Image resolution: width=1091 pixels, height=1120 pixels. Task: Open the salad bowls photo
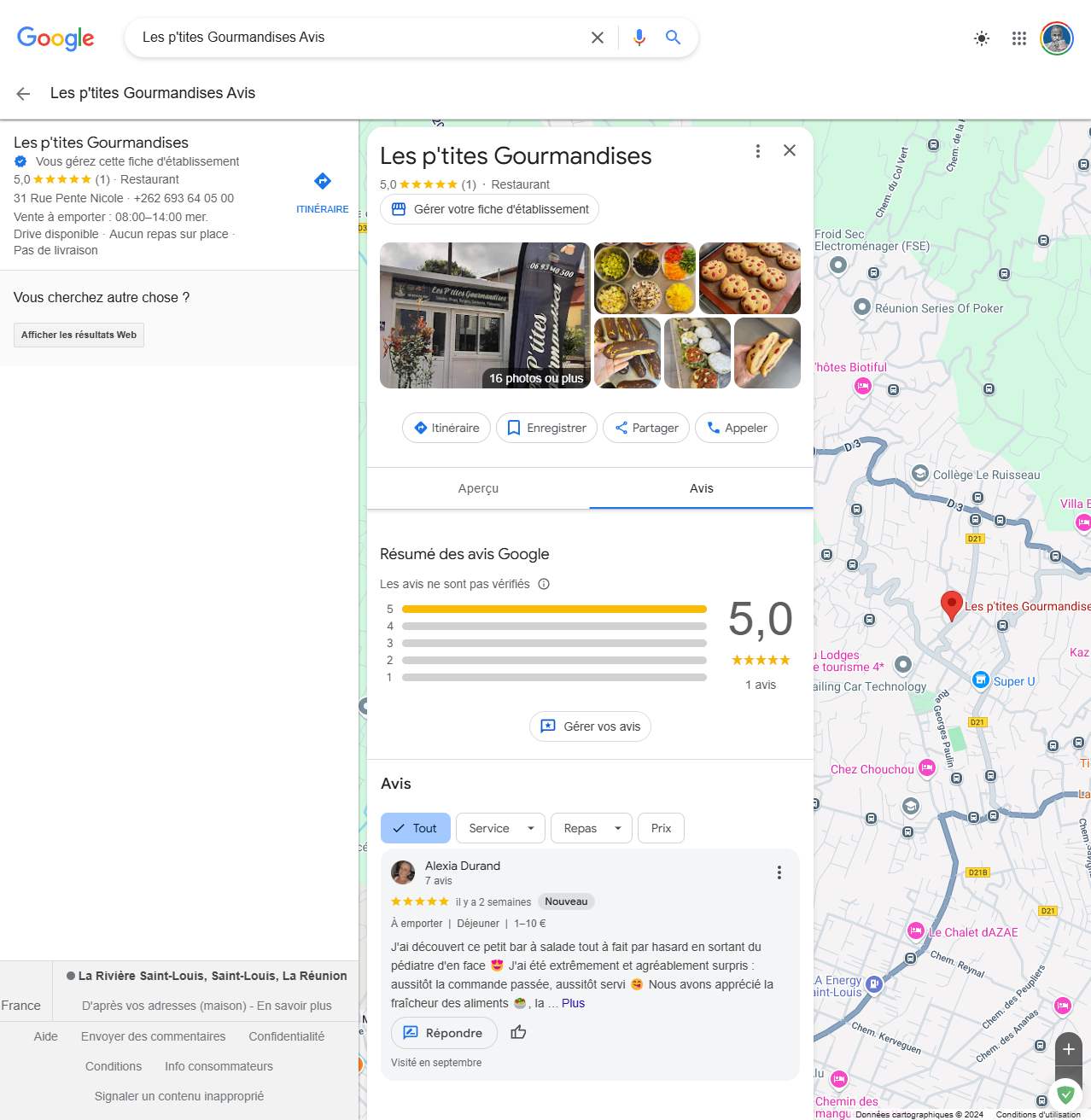click(x=645, y=278)
